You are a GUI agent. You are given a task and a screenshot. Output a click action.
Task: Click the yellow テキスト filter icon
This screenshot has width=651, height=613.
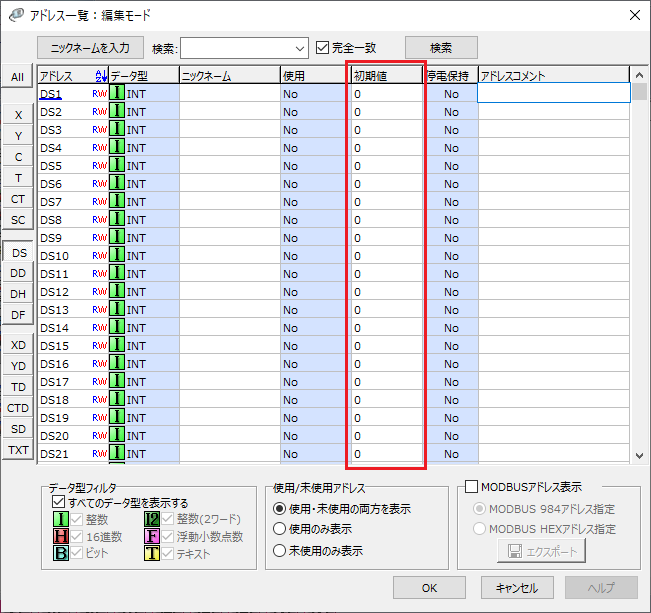pyautogui.click(x=152, y=553)
